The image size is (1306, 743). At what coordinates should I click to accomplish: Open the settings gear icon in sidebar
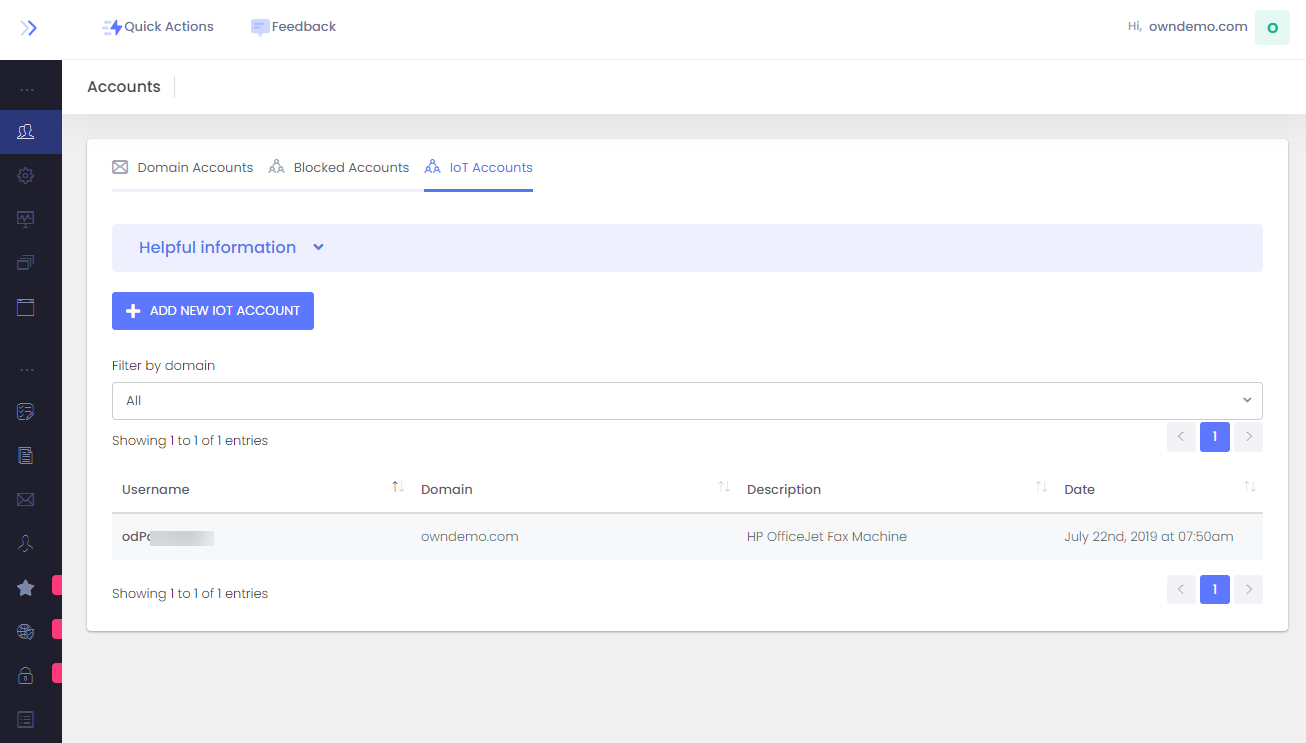point(26,176)
